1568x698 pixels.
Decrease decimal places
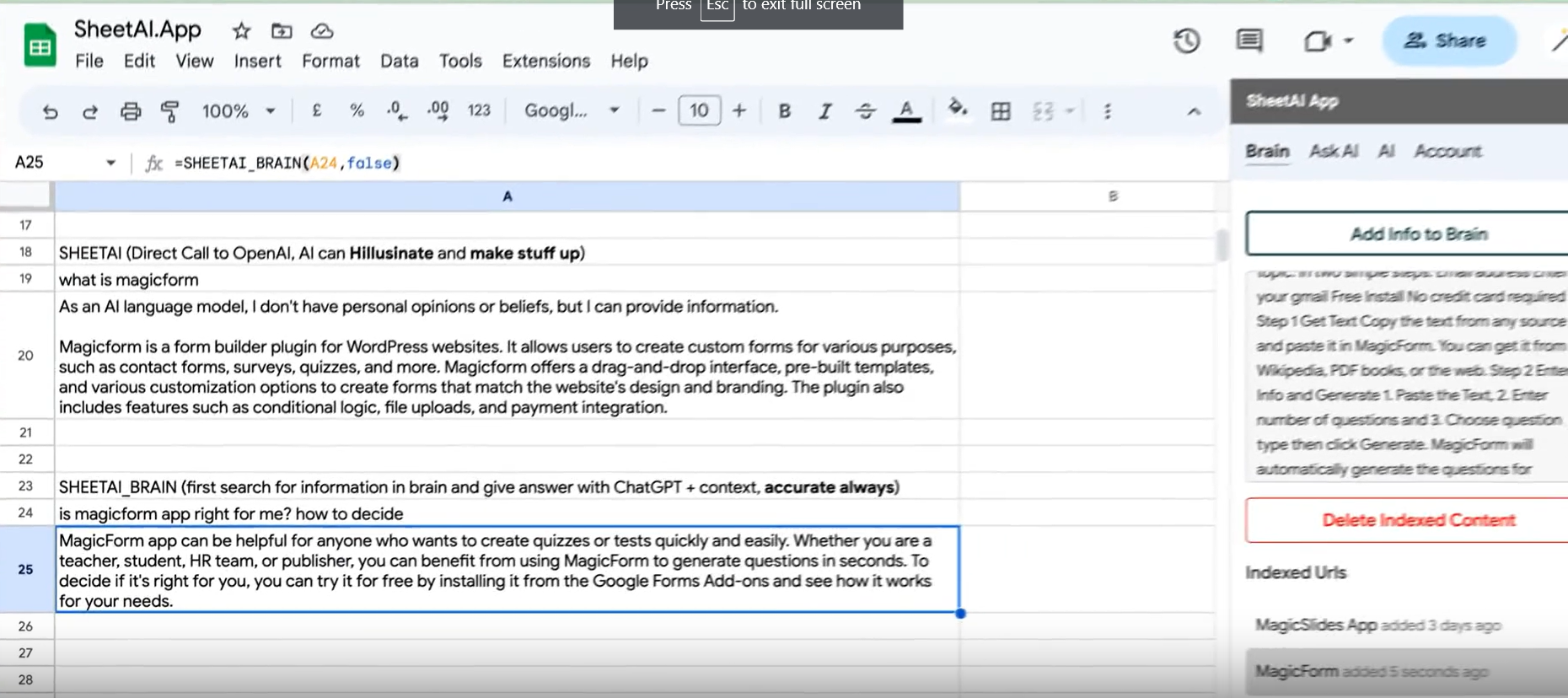397,110
